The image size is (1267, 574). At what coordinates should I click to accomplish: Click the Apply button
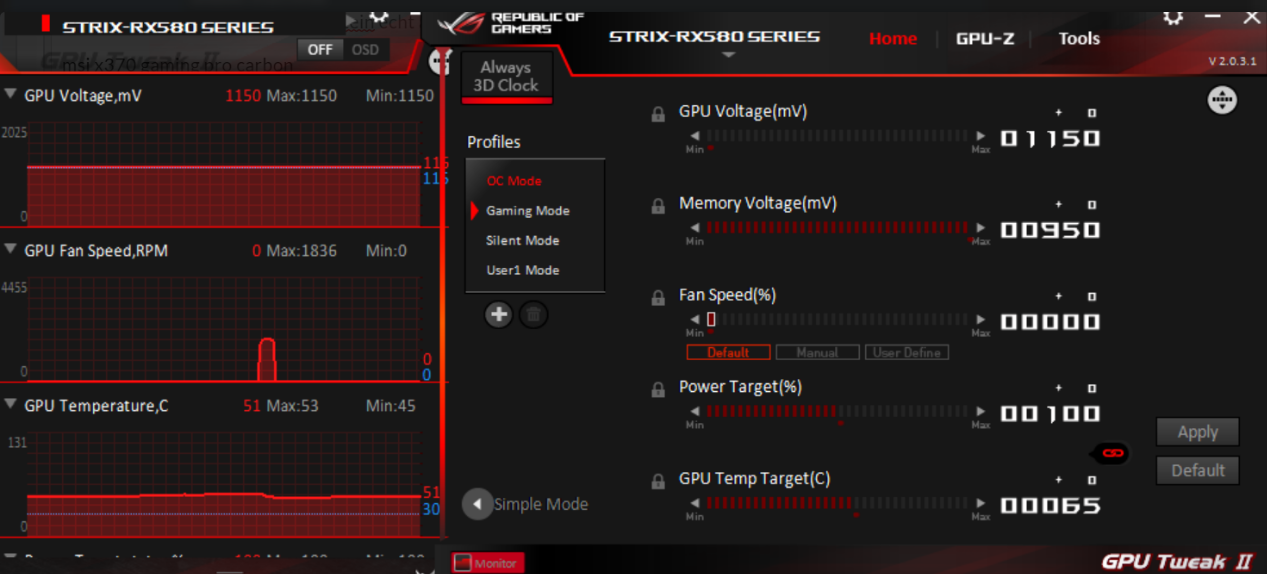point(1198,432)
